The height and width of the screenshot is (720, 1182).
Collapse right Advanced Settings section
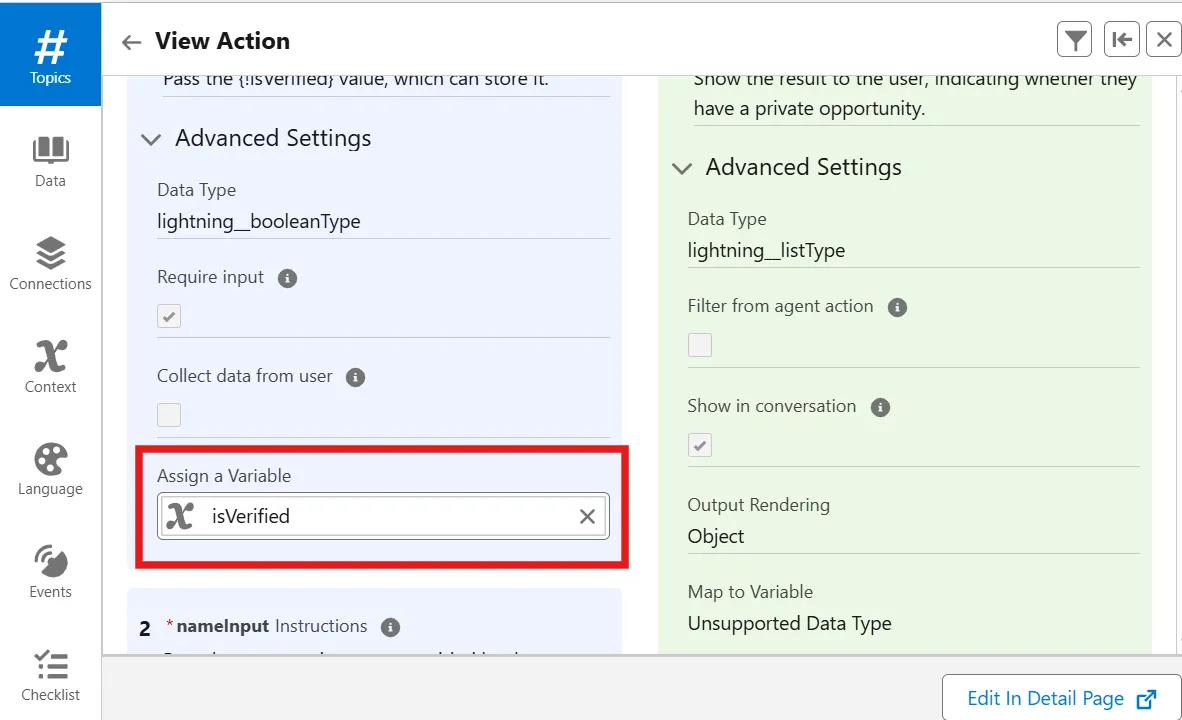point(682,168)
